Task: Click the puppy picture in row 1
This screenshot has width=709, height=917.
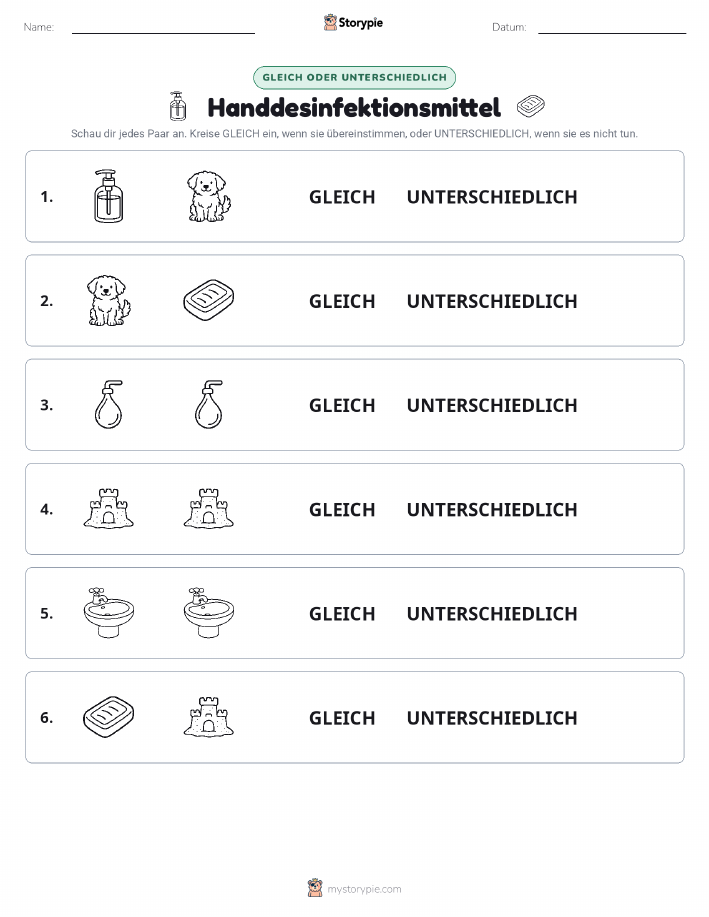Action: tap(209, 196)
